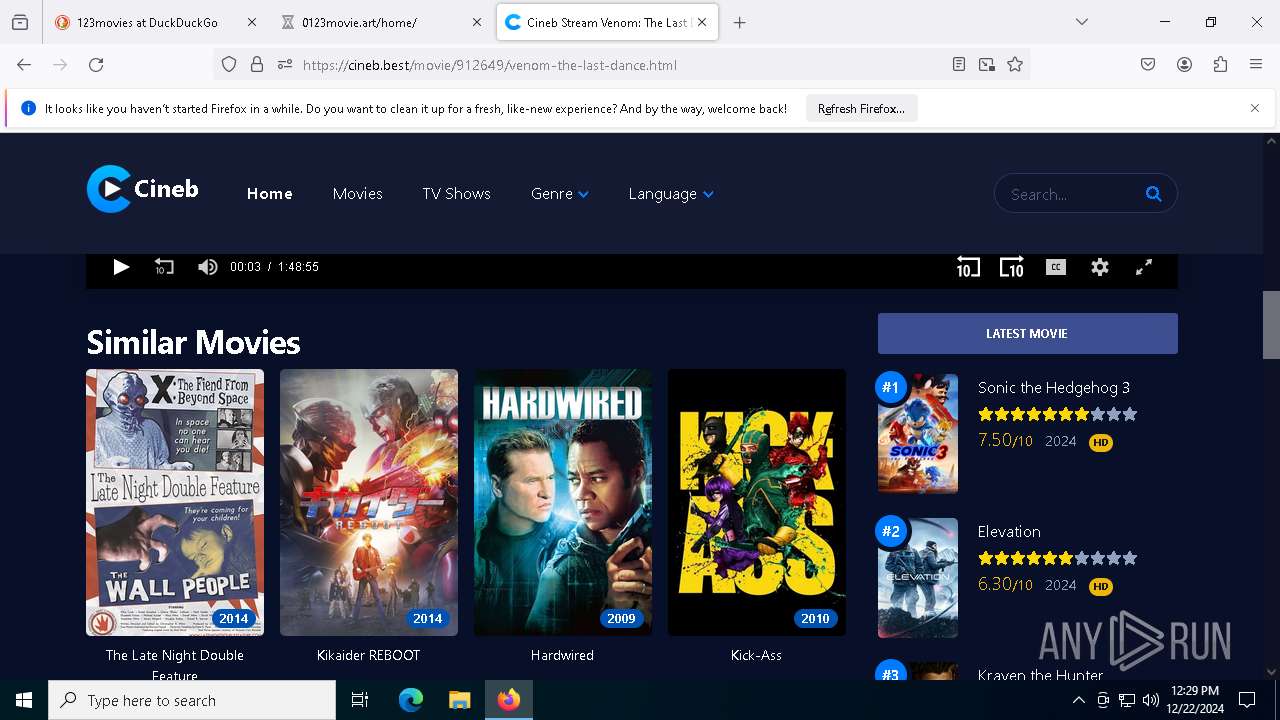The height and width of the screenshot is (720, 1280).
Task: Click the tracking protection shield icon
Action: pyautogui.click(x=229, y=65)
